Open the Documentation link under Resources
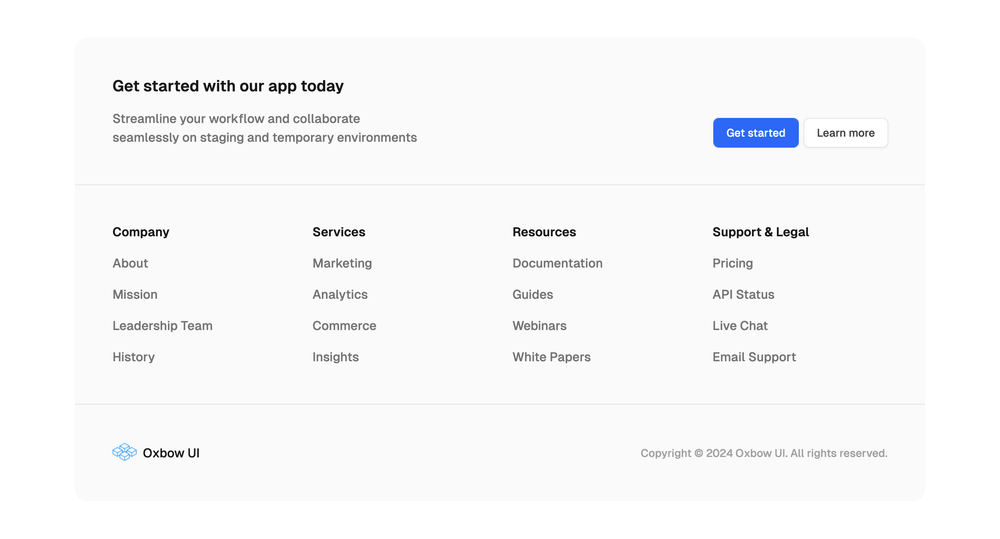 557,263
